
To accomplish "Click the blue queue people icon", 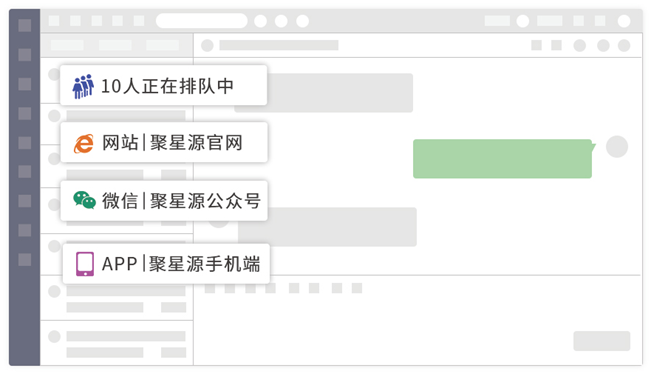I will click(x=83, y=86).
